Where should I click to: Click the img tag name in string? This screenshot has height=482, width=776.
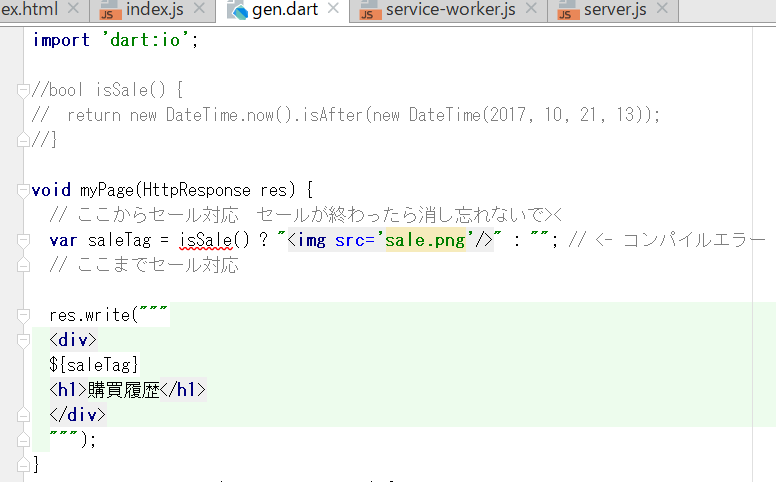[312, 240]
